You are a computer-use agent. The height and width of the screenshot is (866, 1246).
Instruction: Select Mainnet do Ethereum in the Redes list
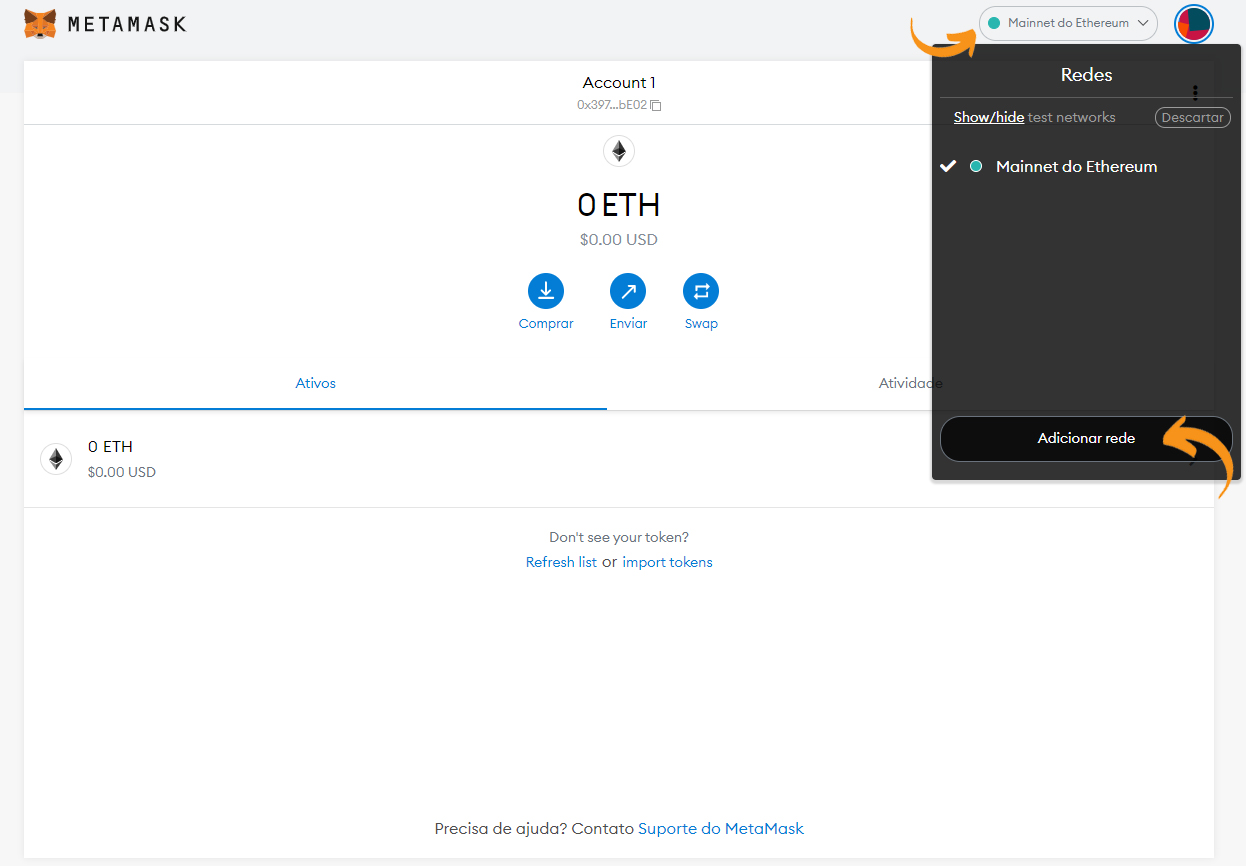pos(1076,166)
